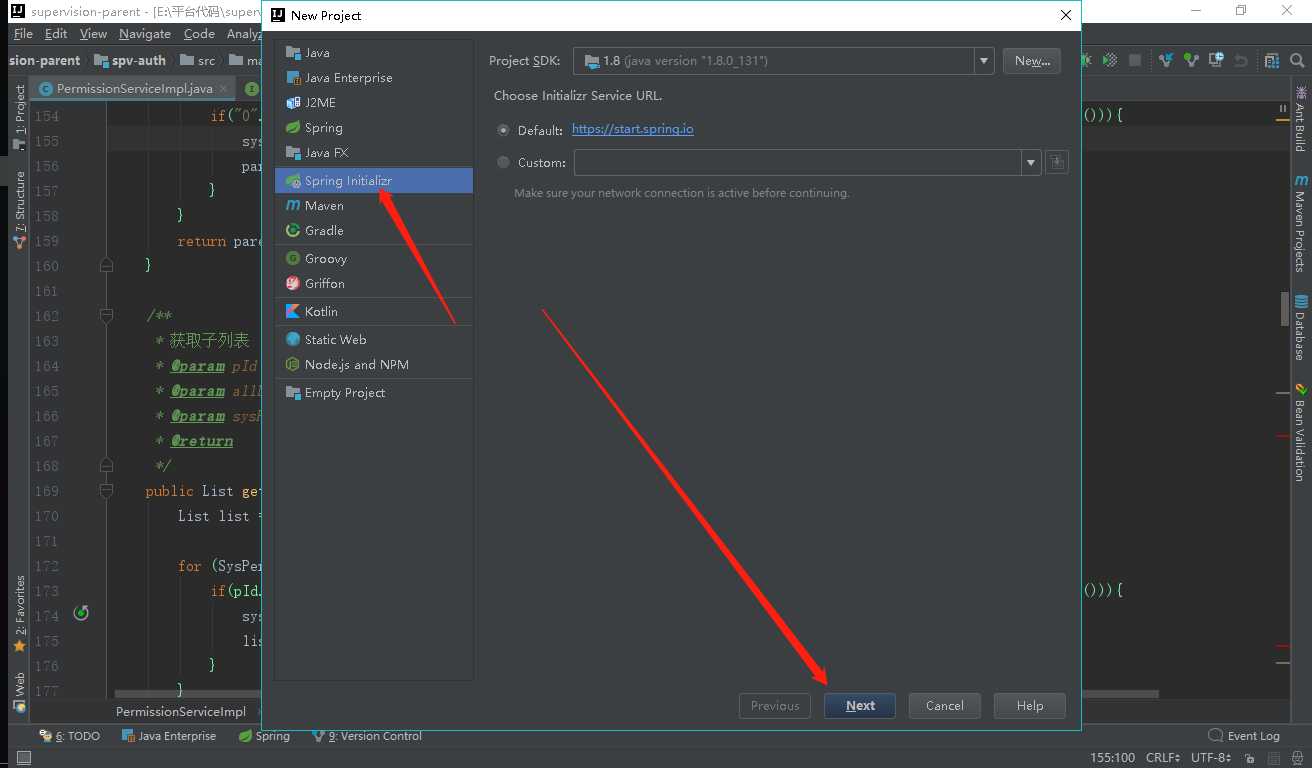1312x768 pixels.
Task: Open the start.spring.io link
Action: (632, 130)
